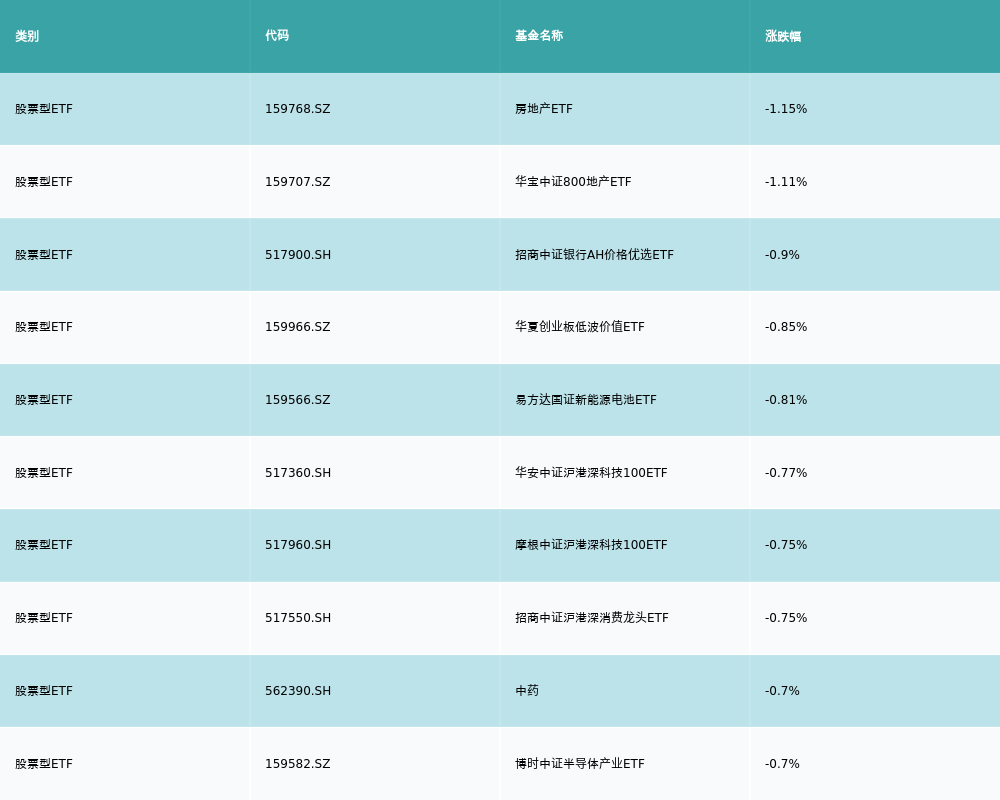Select the 基金名称 column header
This screenshot has width=1000, height=800.
pos(539,36)
